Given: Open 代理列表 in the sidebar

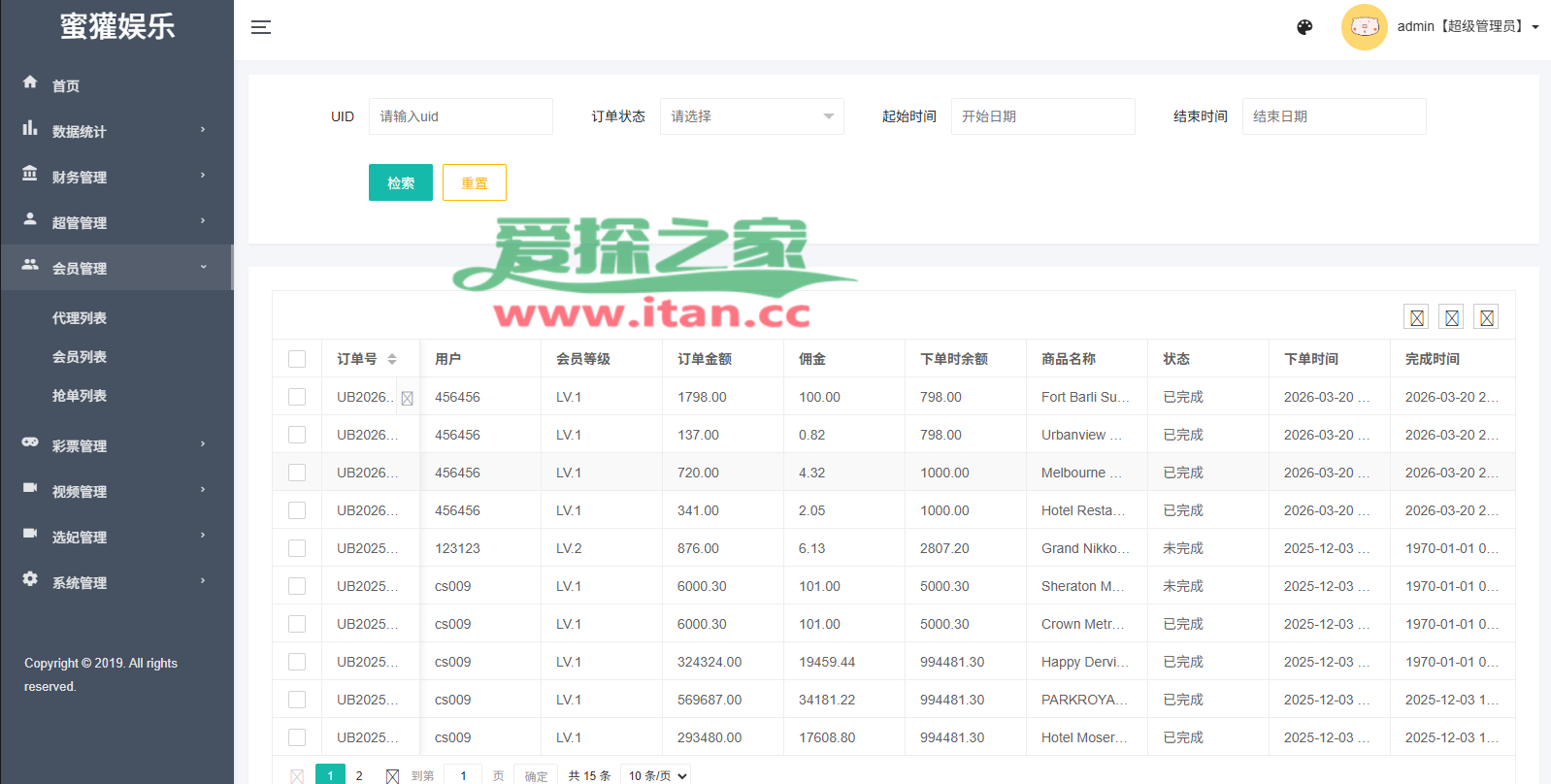Looking at the screenshot, I should click(x=80, y=318).
